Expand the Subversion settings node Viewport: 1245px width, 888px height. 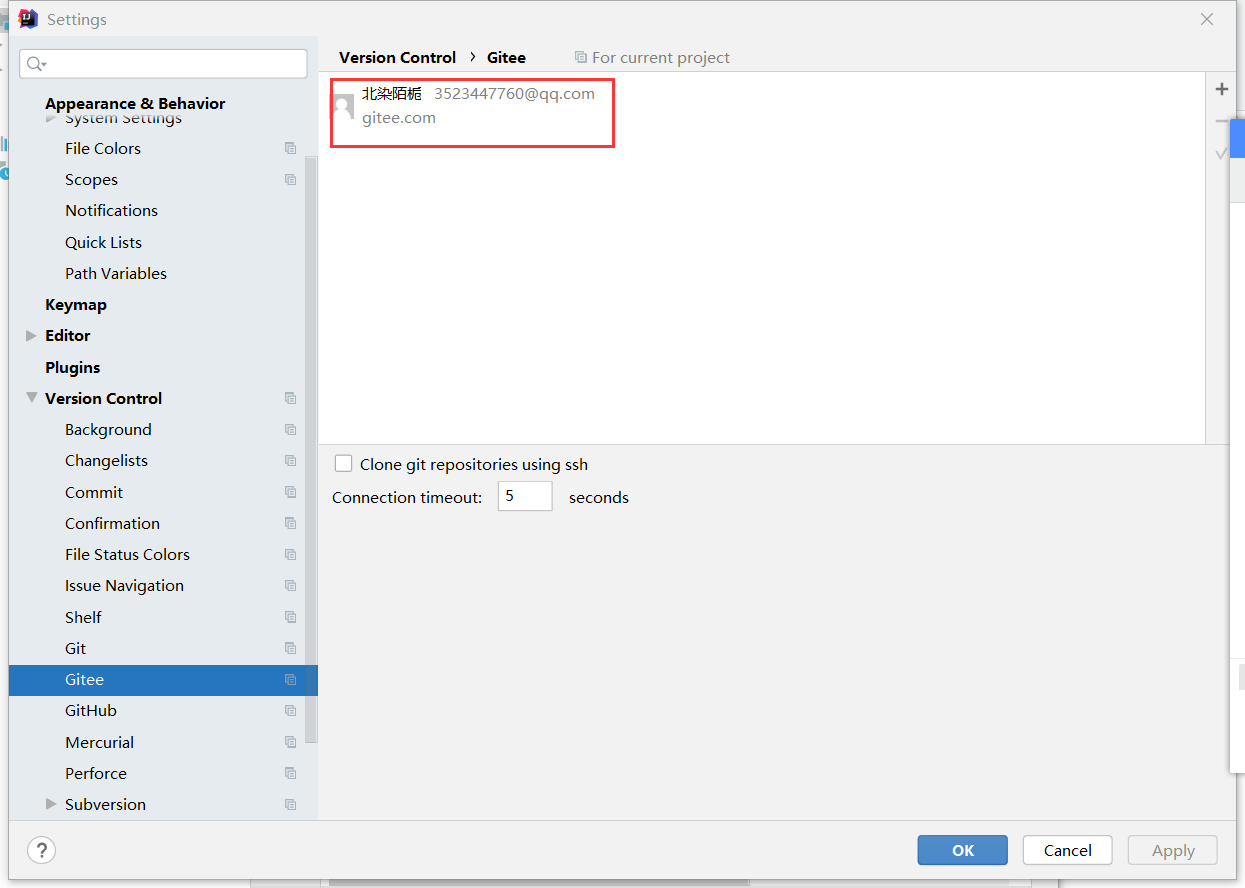tap(51, 804)
